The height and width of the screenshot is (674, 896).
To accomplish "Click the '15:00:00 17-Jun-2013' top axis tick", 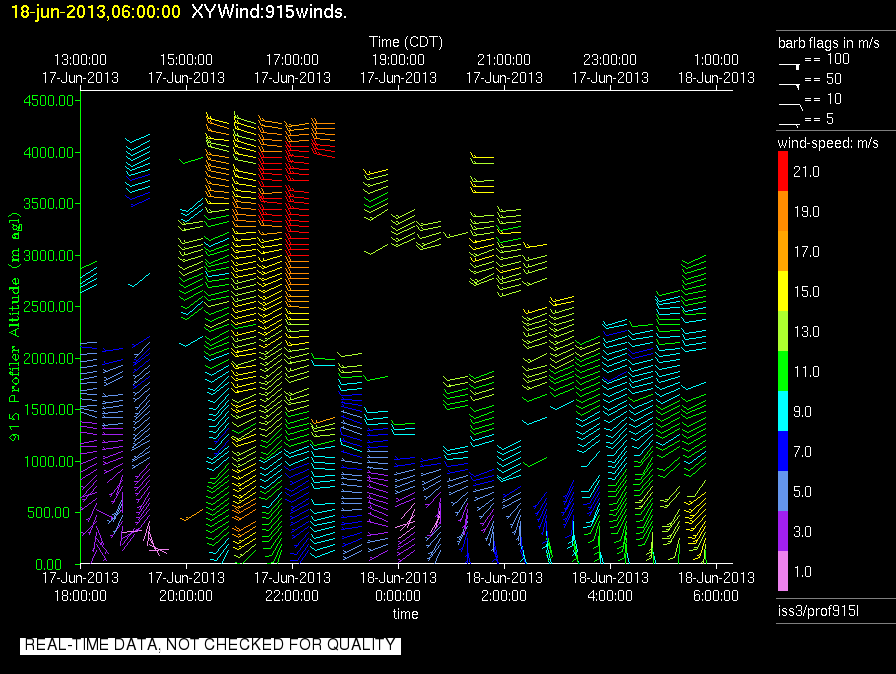I will pos(186,69).
